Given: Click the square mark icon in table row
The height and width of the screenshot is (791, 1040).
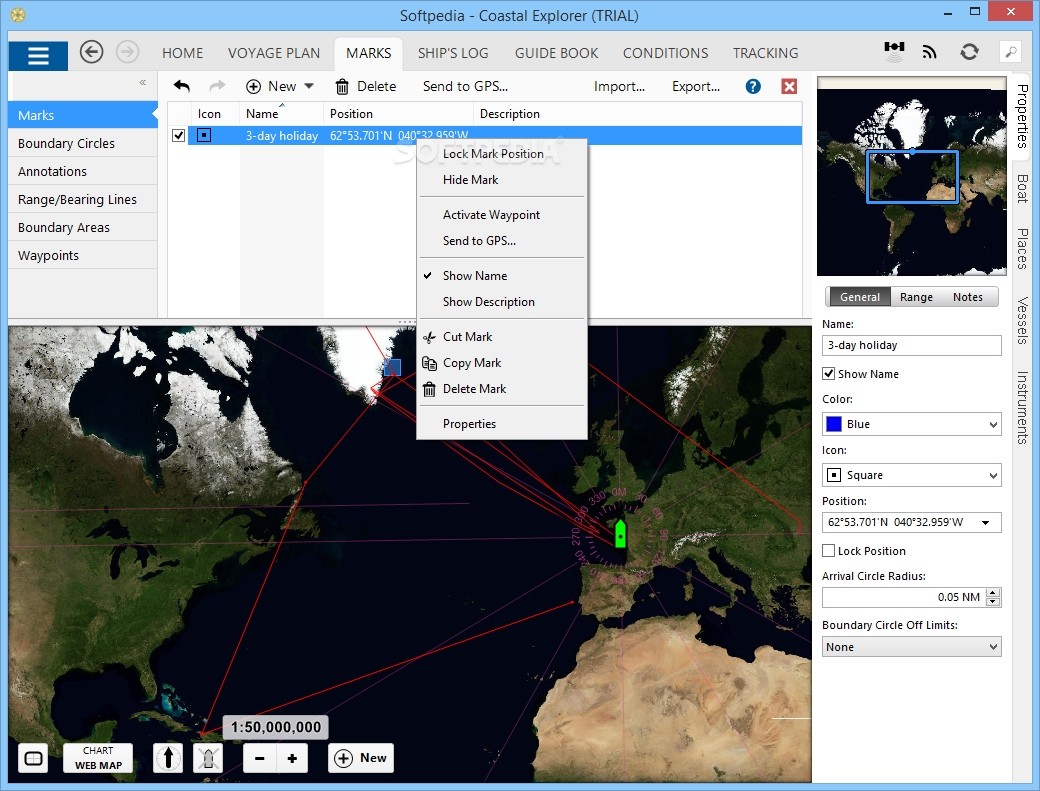Looking at the screenshot, I should (204, 135).
